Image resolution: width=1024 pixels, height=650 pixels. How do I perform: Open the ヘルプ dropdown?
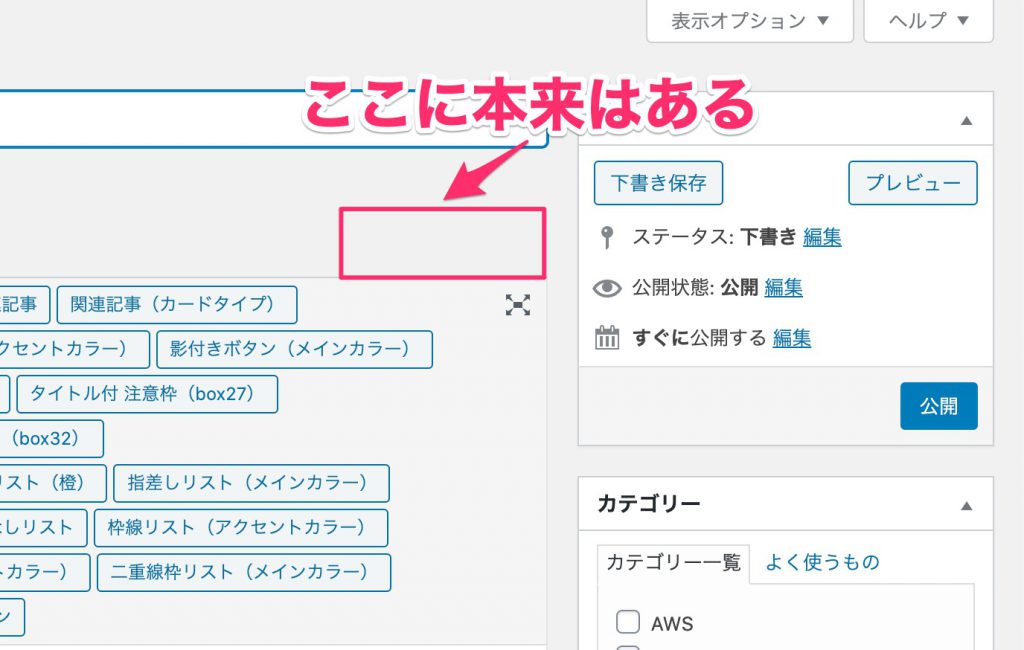pos(927,21)
